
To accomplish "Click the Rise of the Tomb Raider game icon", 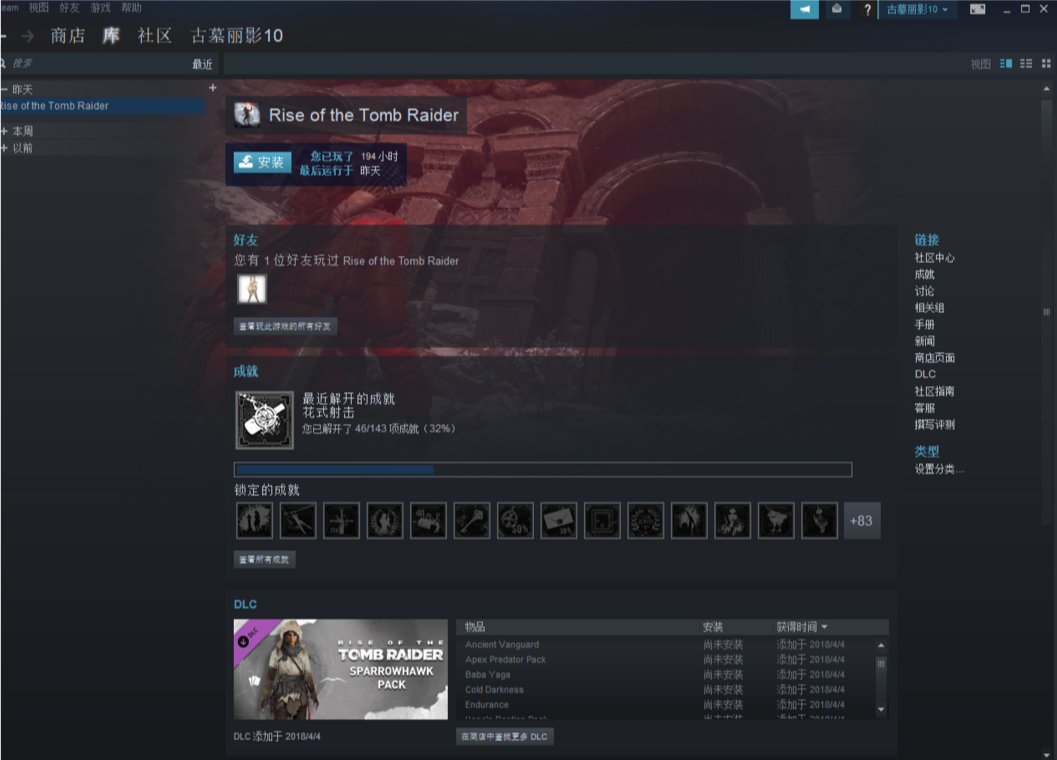I will [247, 115].
